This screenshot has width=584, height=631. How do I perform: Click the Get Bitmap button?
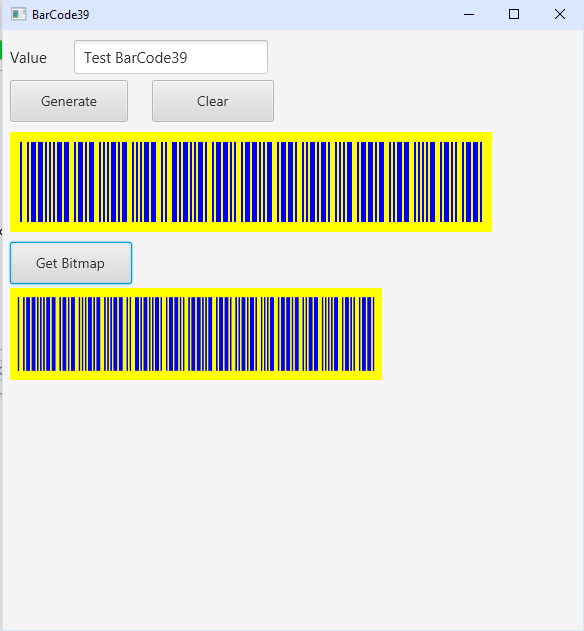click(x=71, y=263)
